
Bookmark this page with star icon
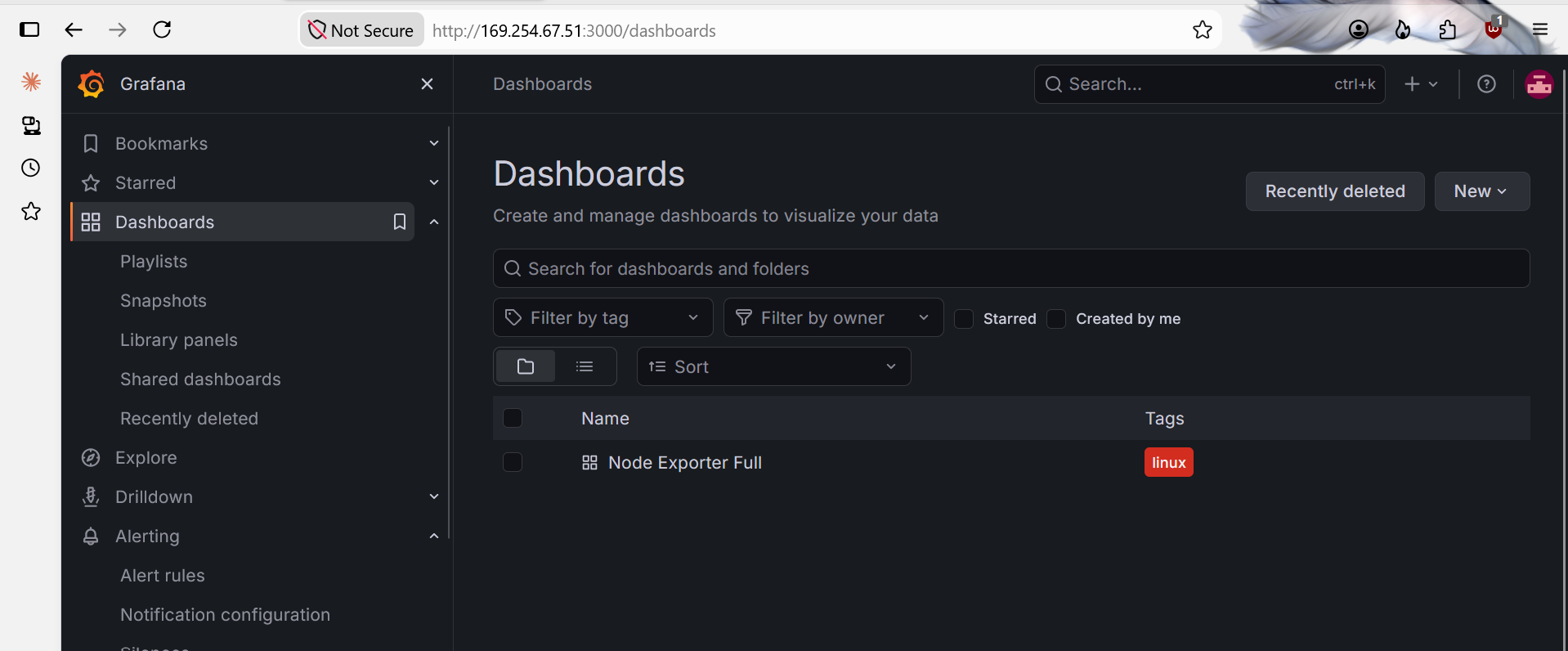tap(1202, 30)
